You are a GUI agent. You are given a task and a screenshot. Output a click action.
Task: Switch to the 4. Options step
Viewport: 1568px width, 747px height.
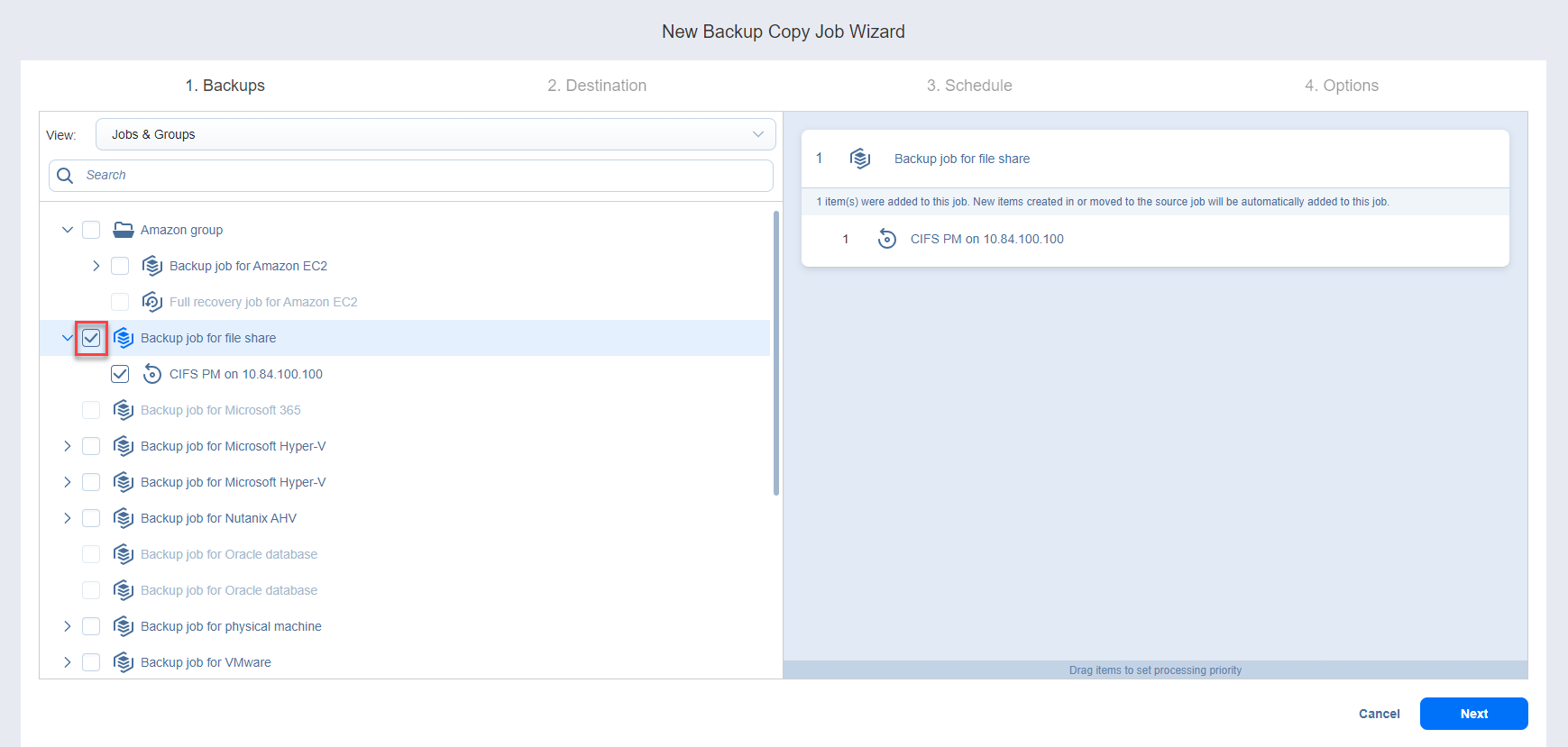click(1341, 86)
